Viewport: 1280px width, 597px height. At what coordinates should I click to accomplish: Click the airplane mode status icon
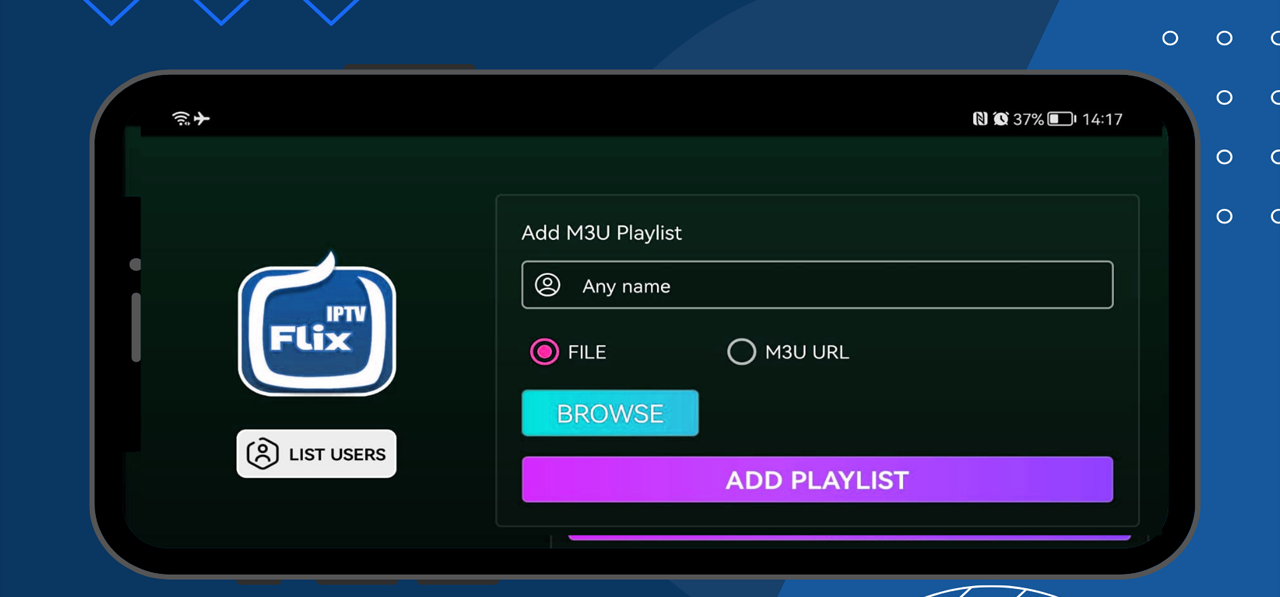pos(203,118)
